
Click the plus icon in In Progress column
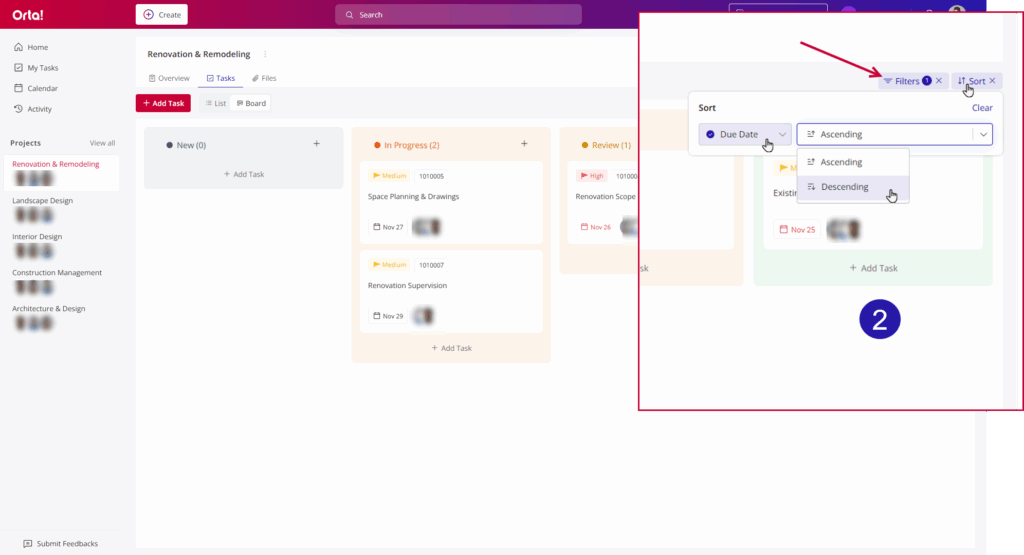coord(524,144)
